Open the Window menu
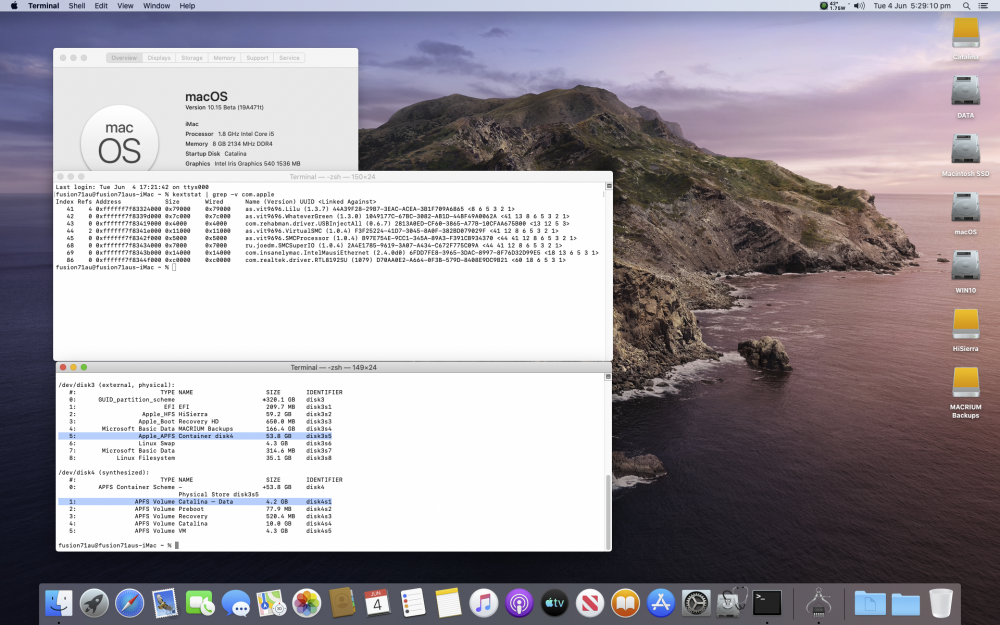Image resolution: width=1000 pixels, height=625 pixels. pos(156,6)
